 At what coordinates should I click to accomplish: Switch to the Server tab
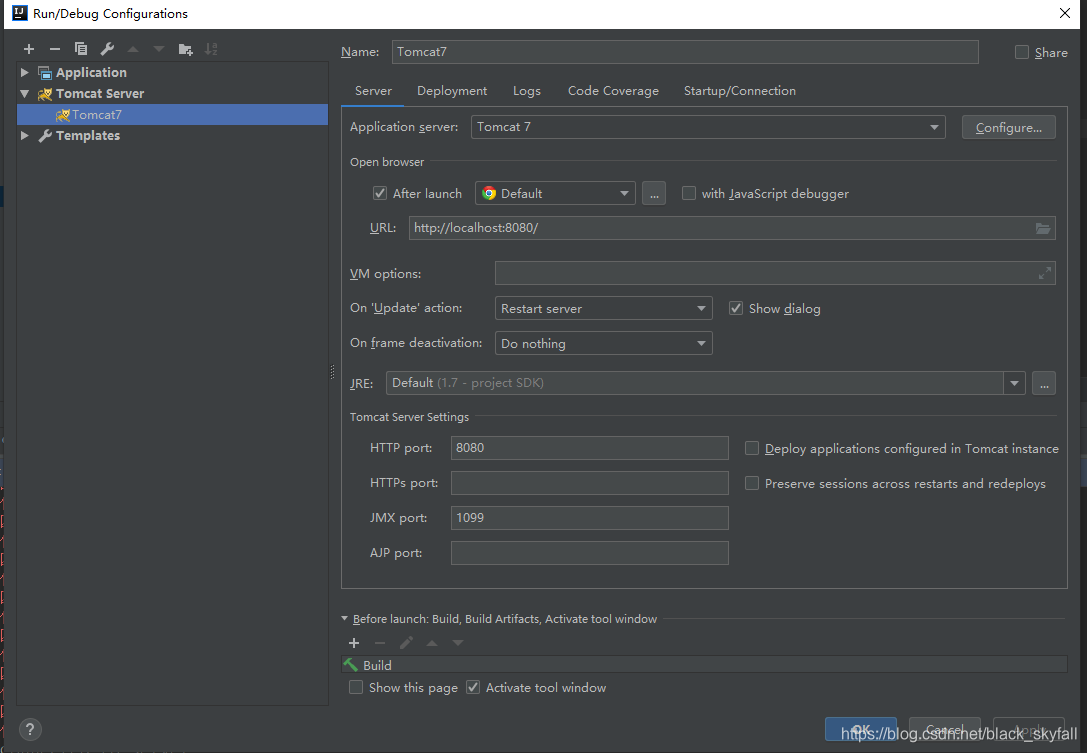tap(373, 91)
